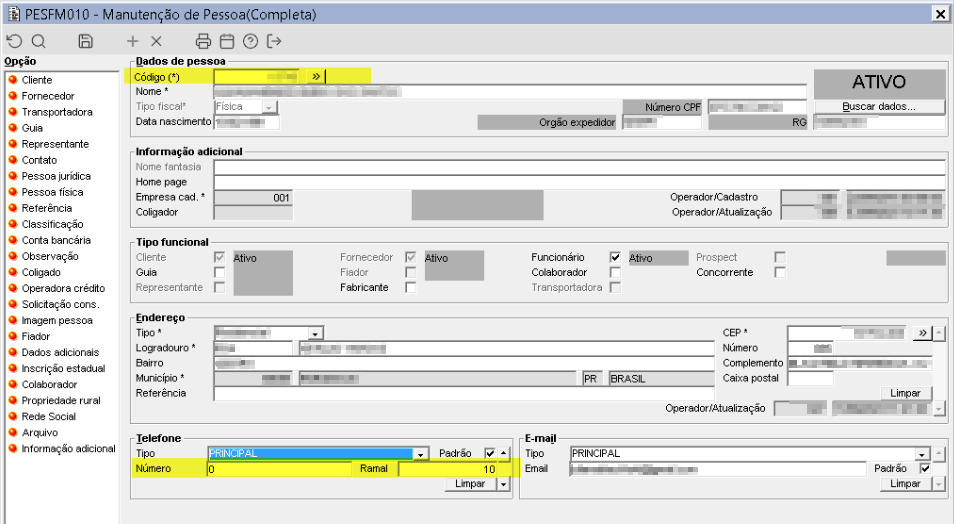Click the save floppy disk icon

[85, 41]
